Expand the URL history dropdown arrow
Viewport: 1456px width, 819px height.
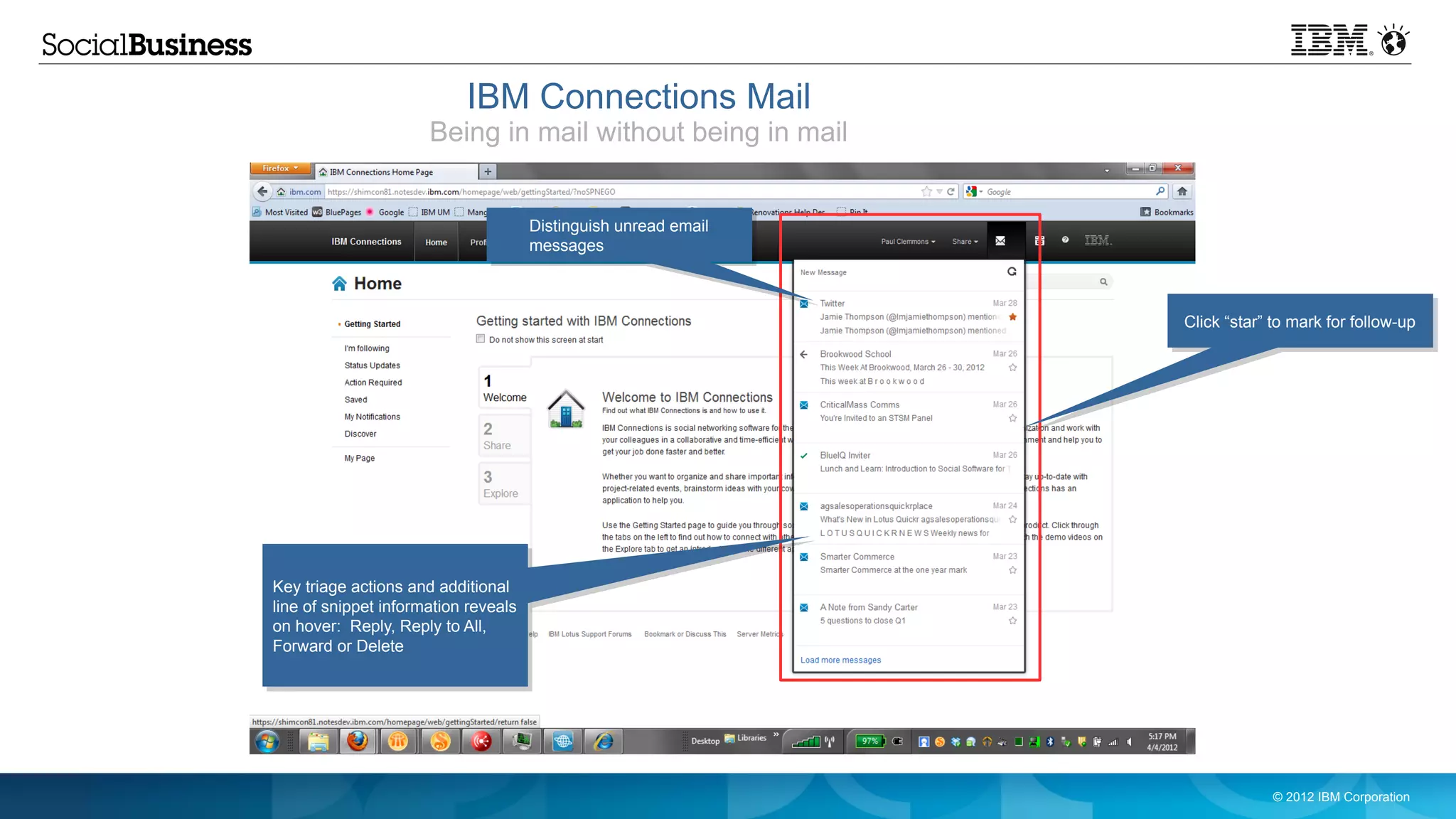coord(939,191)
